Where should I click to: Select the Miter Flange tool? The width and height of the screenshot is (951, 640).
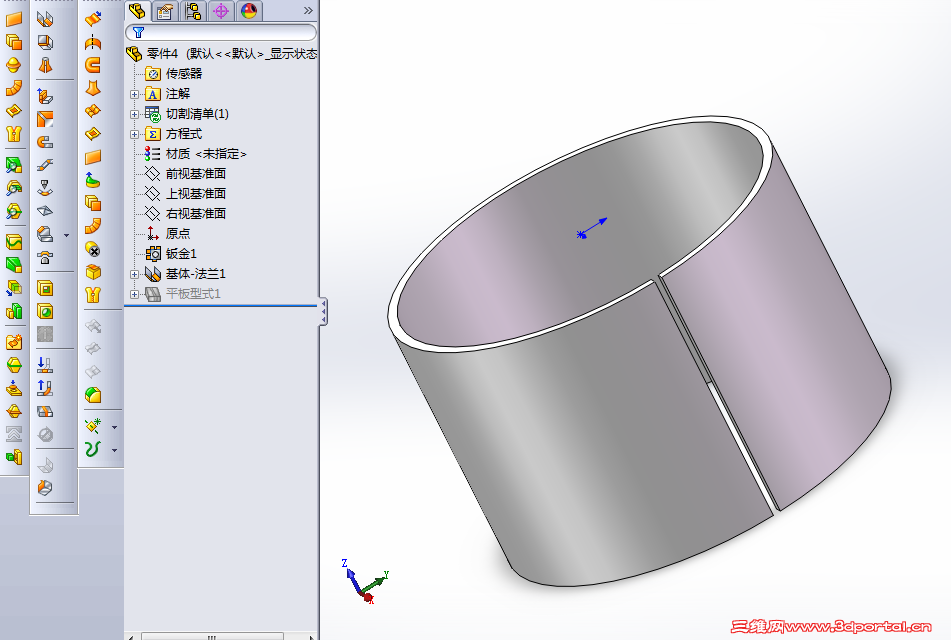(x=45, y=119)
